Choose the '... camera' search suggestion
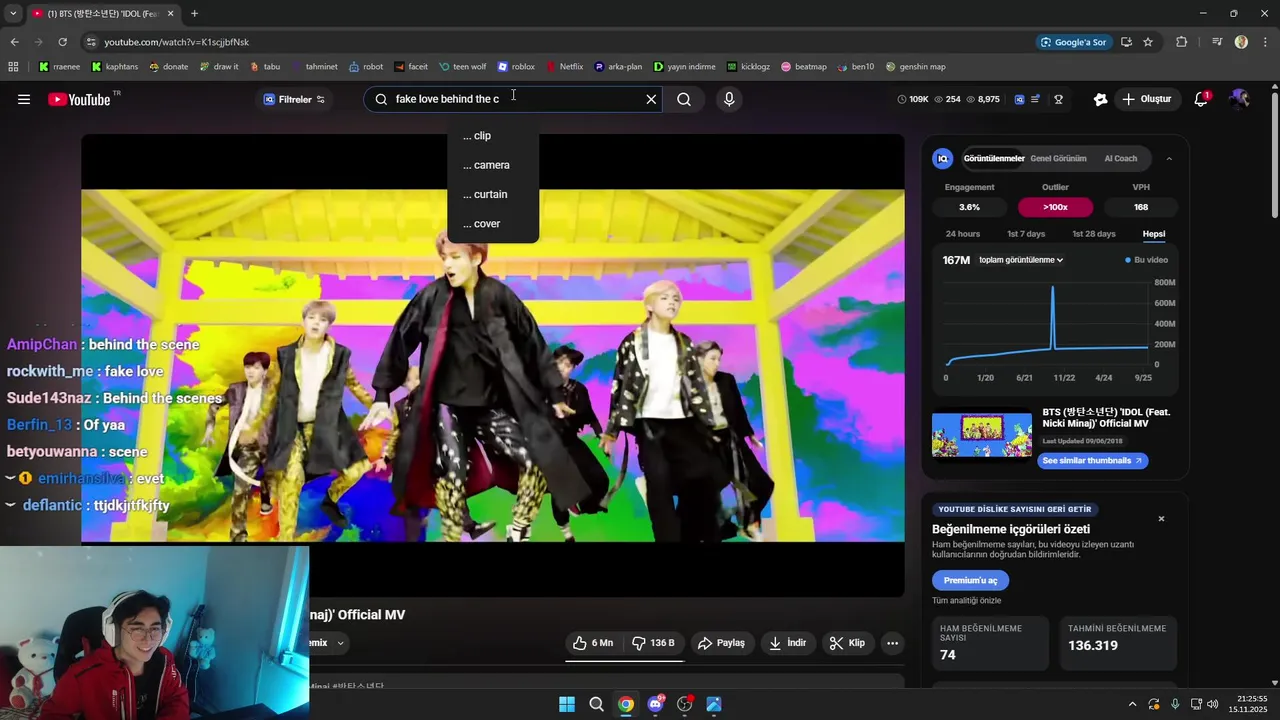Image resolution: width=1280 pixels, height=720 pixels. click(493, 165)
